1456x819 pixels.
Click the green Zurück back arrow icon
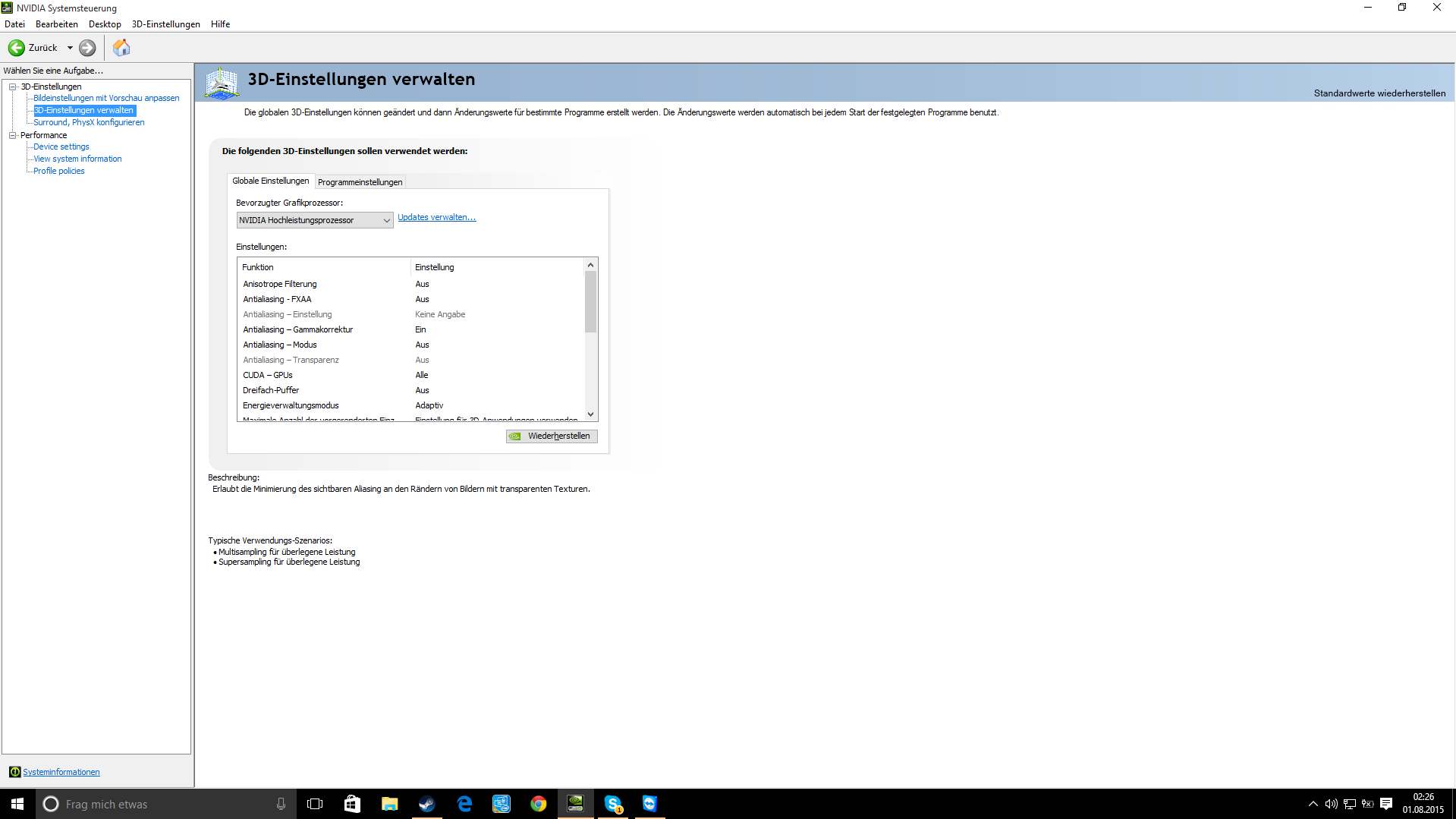(17, 48)
